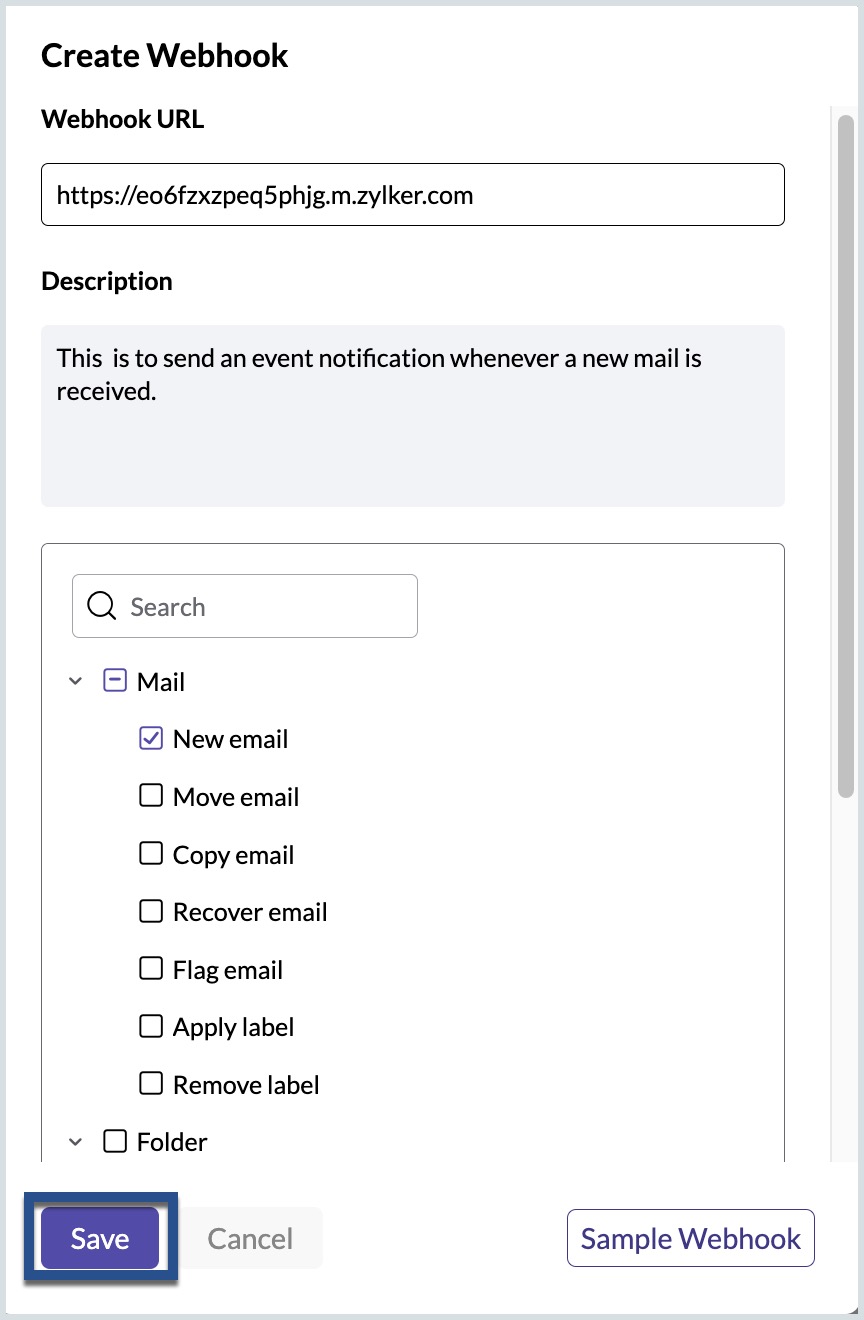
Task: Collapse the Folder section chevron
Action: coord(75,1141)
